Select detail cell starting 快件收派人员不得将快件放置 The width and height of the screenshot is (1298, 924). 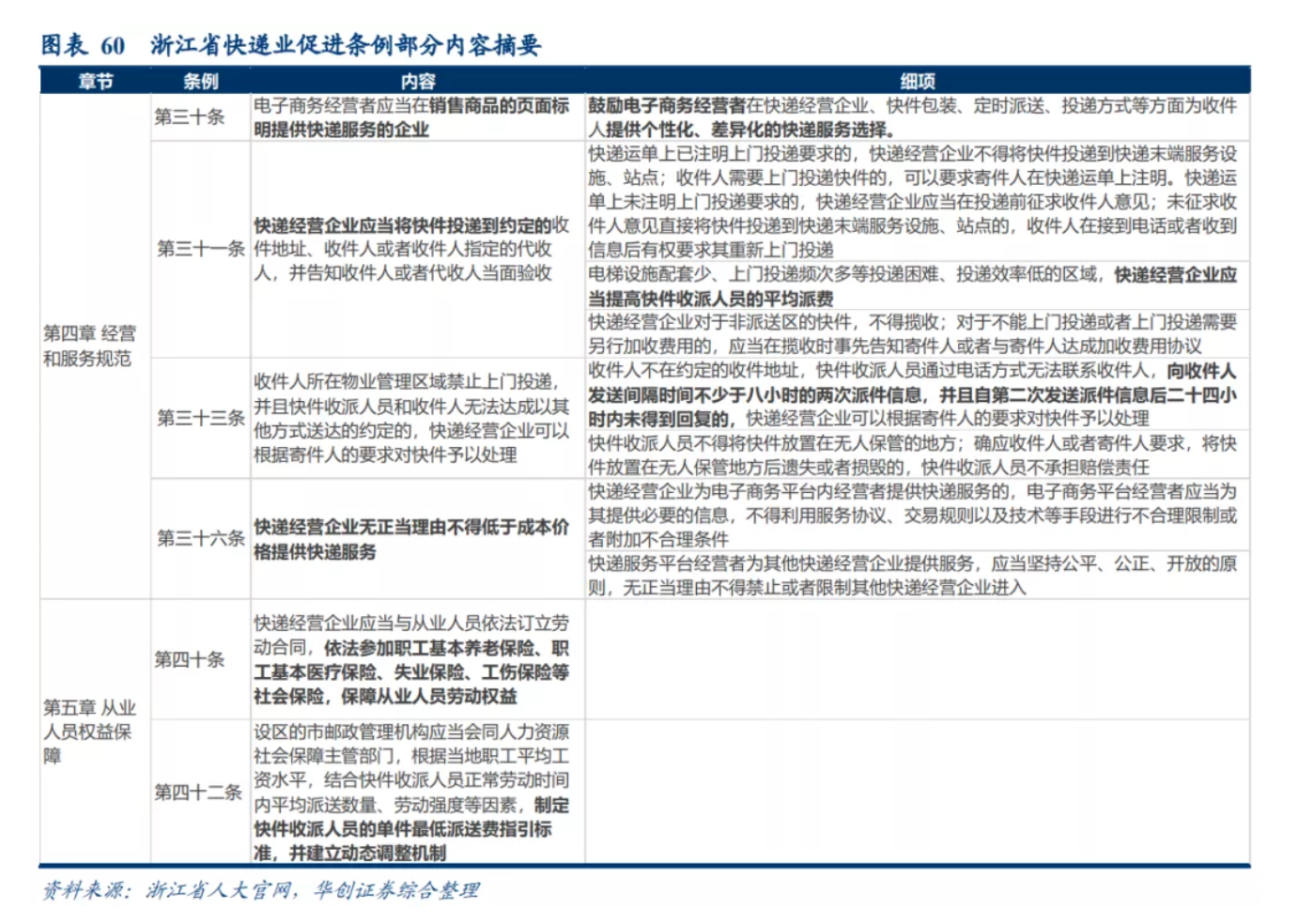coord(917,454)
